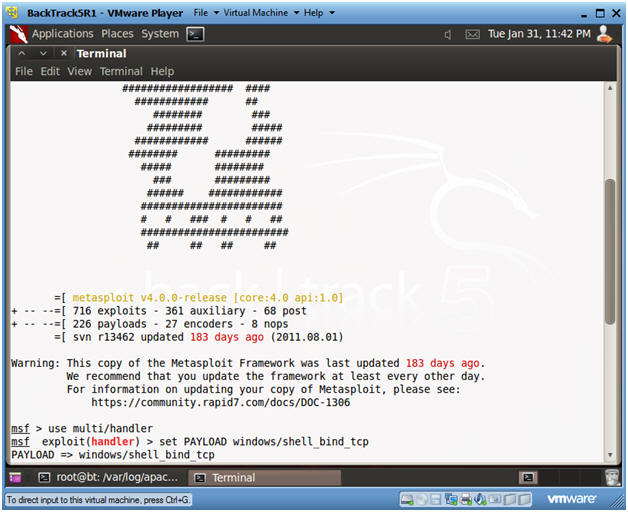Click the printer device icon
The height and width of the screenshot is (512, 628).
point(466,500)
